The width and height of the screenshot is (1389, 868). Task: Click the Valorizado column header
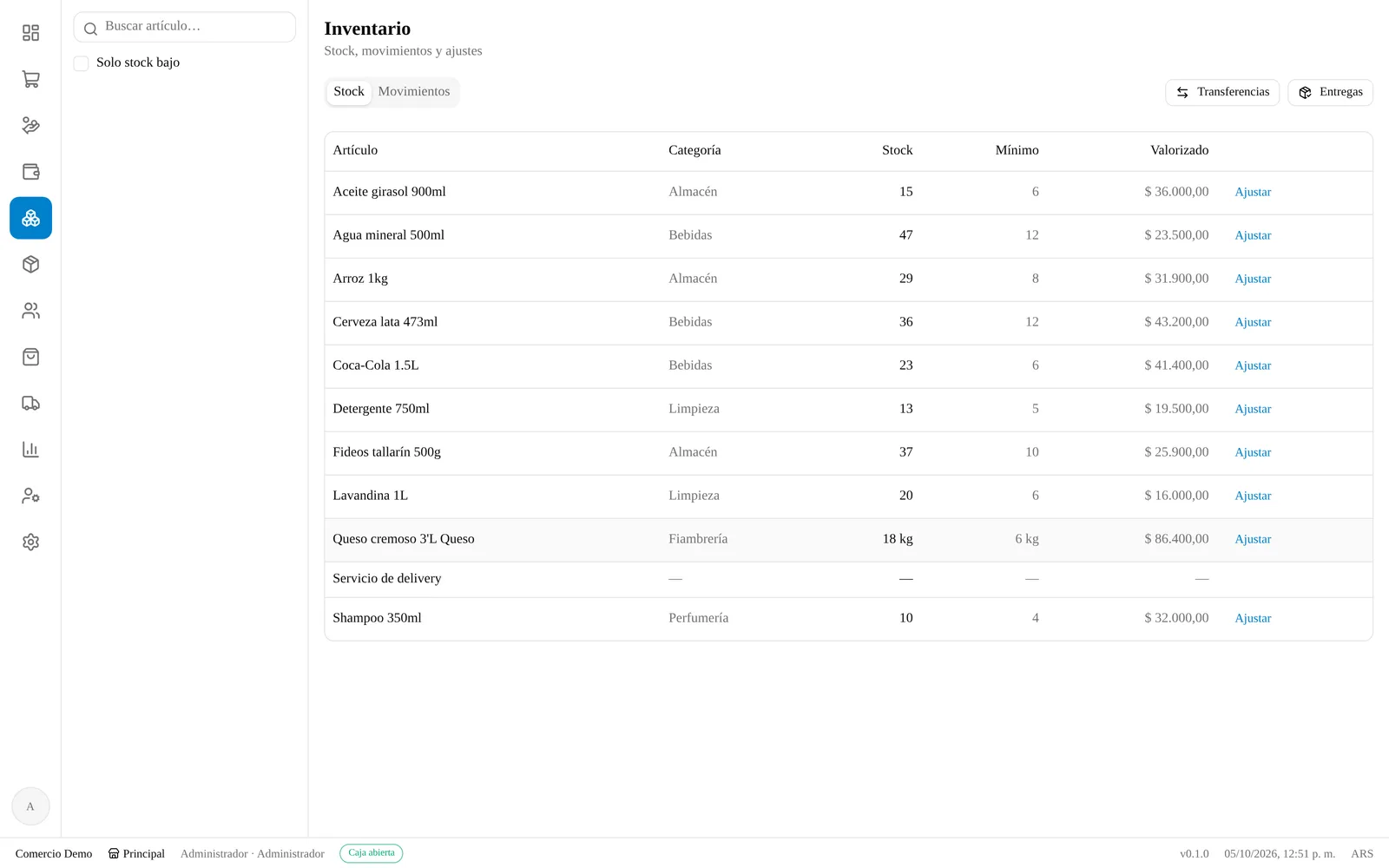pyautogui.click(x=1179, y=151)
